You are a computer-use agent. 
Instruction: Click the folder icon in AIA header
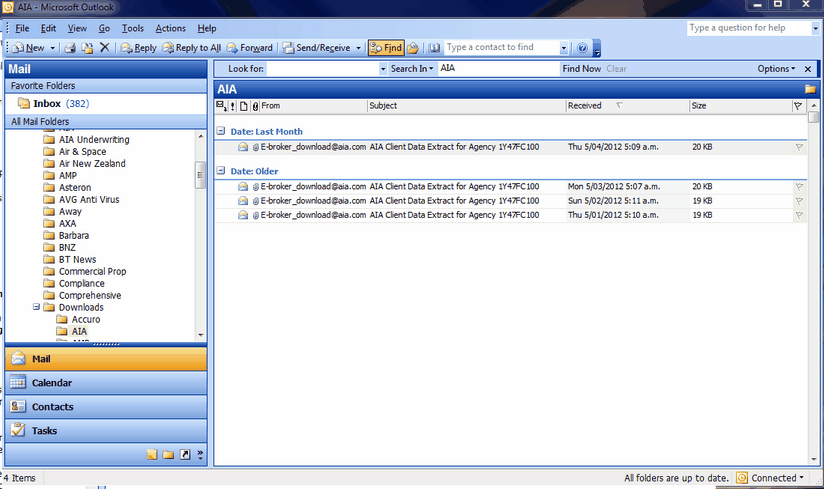810,89
